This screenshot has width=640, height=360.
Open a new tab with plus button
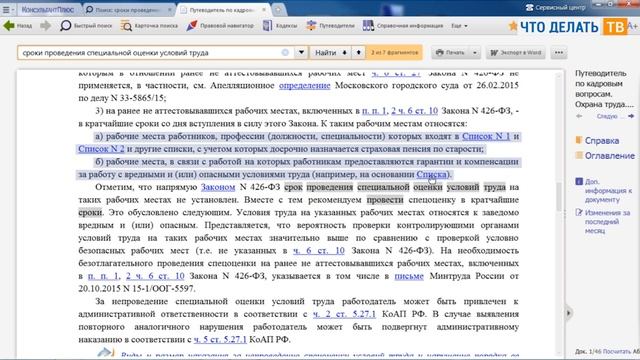(x=279, y=10)
